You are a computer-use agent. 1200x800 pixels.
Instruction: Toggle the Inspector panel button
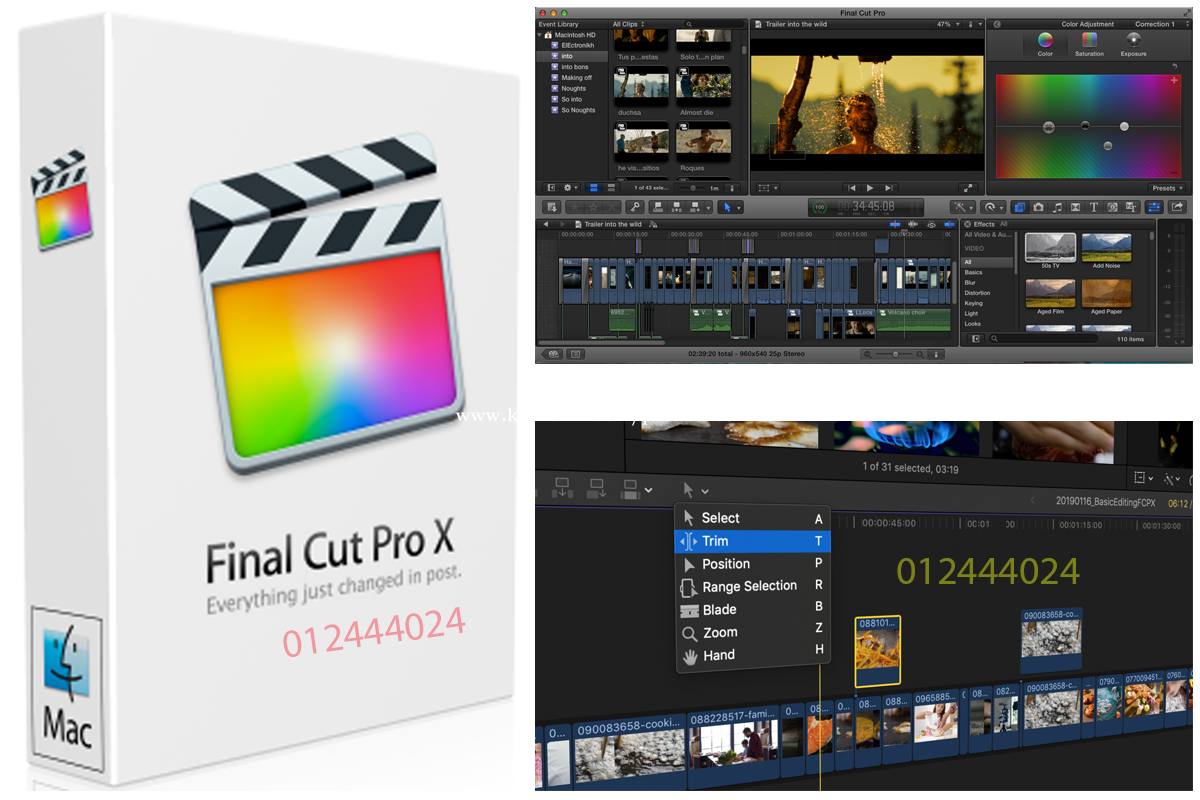1154,207
